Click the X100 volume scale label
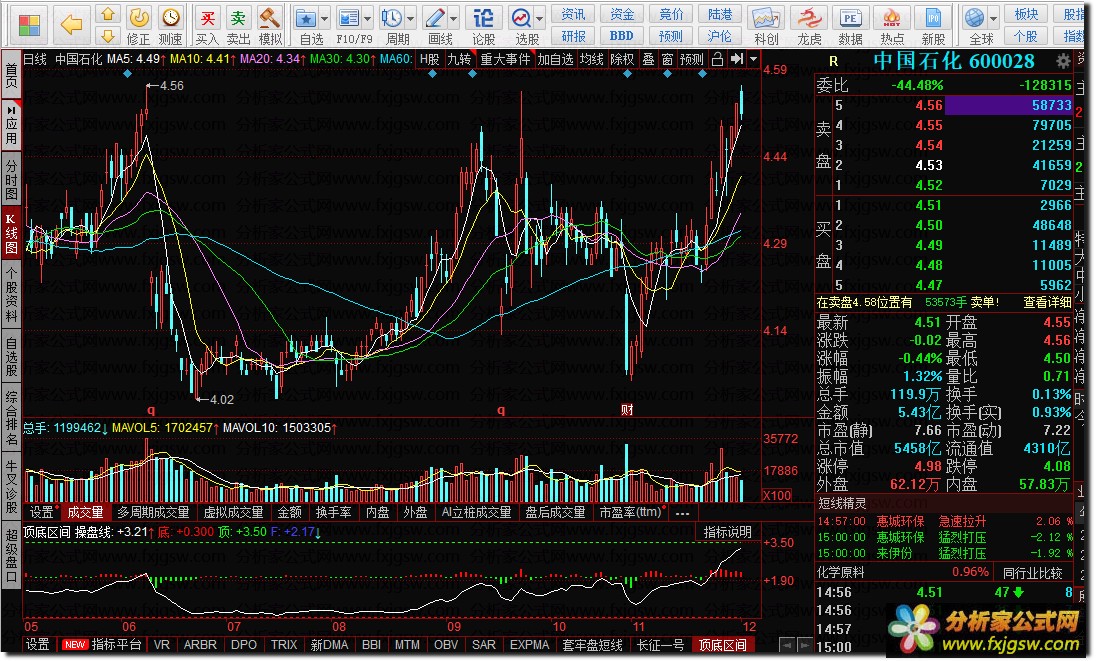Screen dimensions: 1096x661 [x=777, y=495]
